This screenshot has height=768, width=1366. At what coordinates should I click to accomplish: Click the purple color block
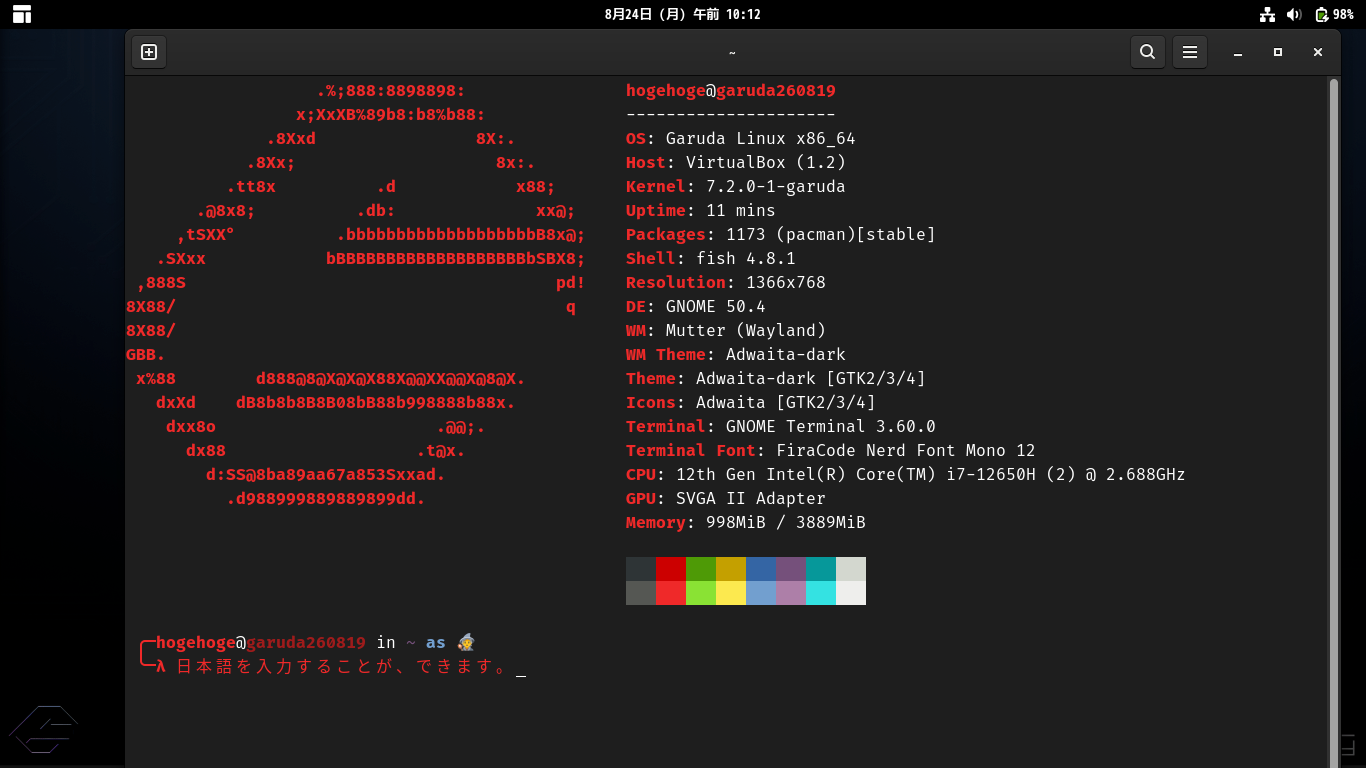click(x=791, y=569)
